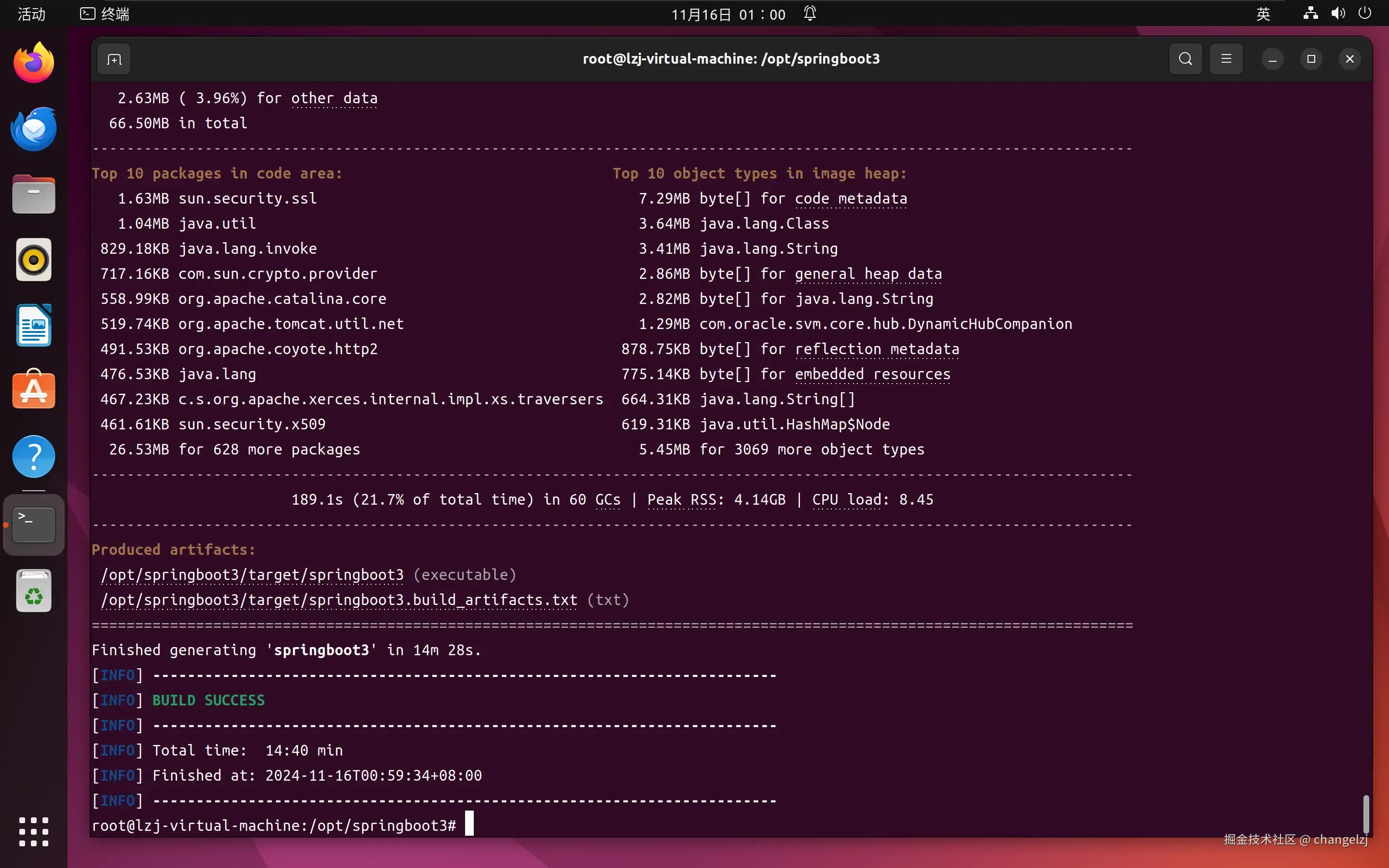Open the 终端 app menu
The image size is (1389, 868).
click(x=105, y=14)
